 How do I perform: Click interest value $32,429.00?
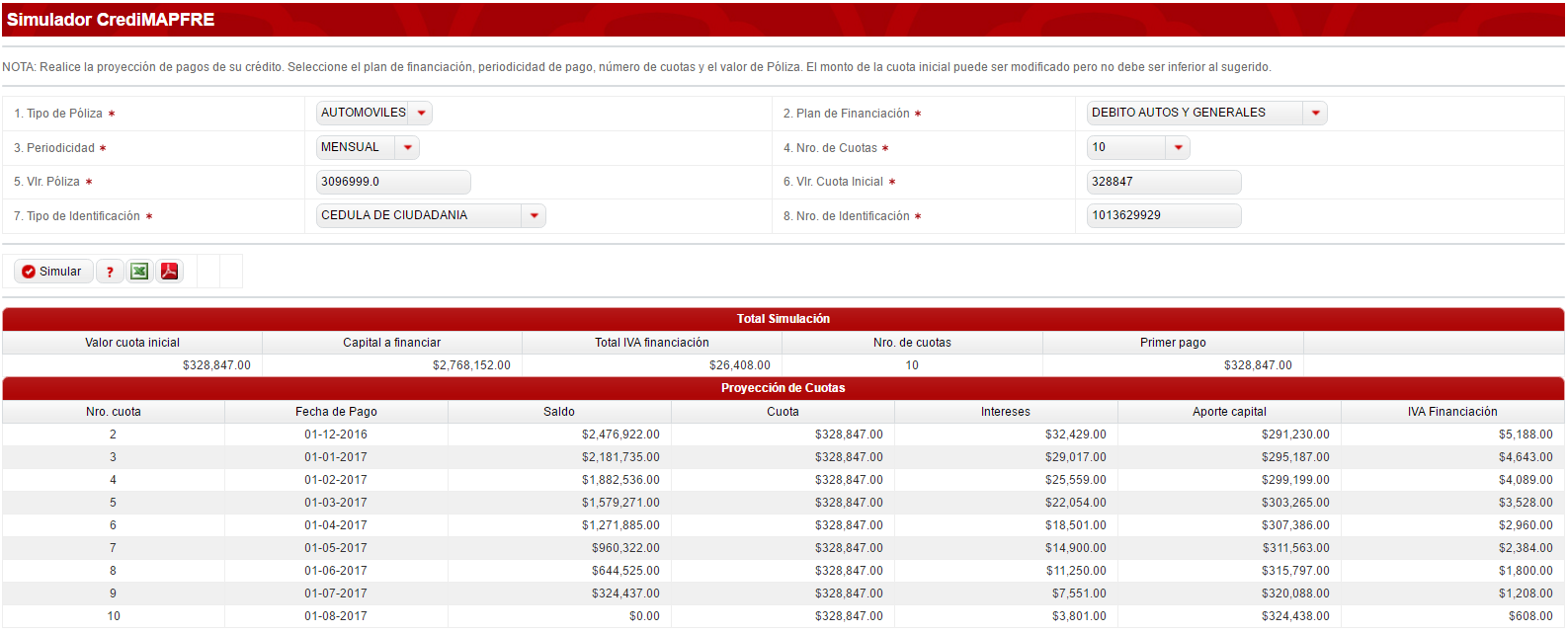tap(1076, 435)
